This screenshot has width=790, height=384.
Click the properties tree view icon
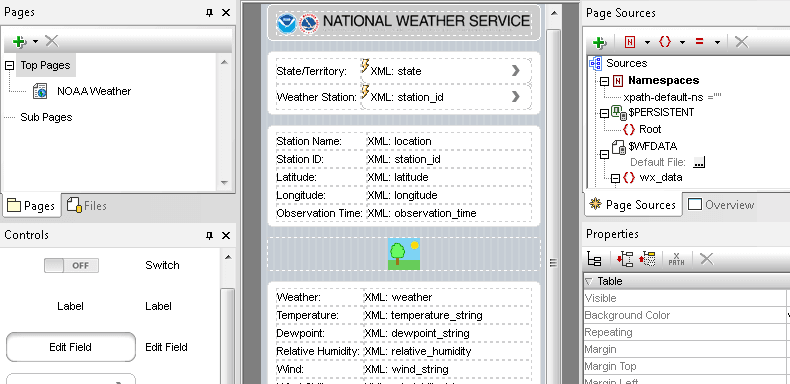[x=595, y=259]
